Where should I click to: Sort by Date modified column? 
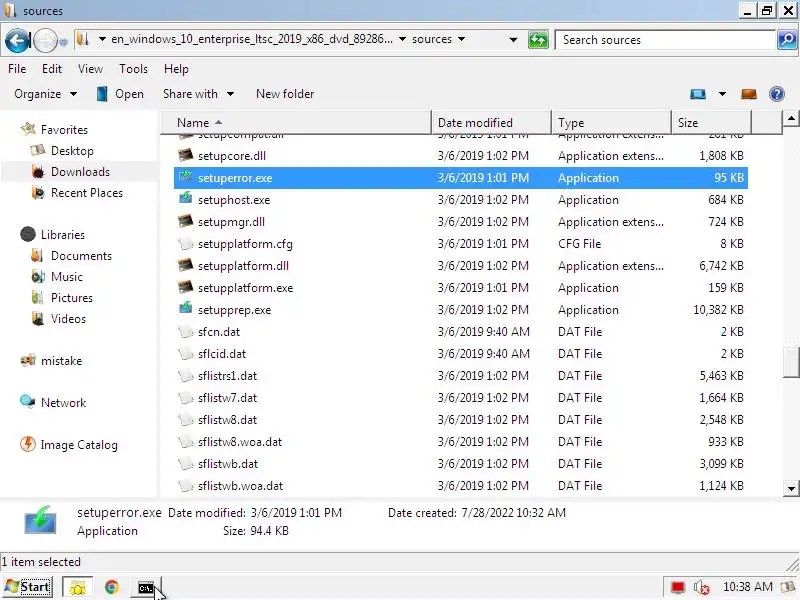pyautogui.click(x=491, y=122)
